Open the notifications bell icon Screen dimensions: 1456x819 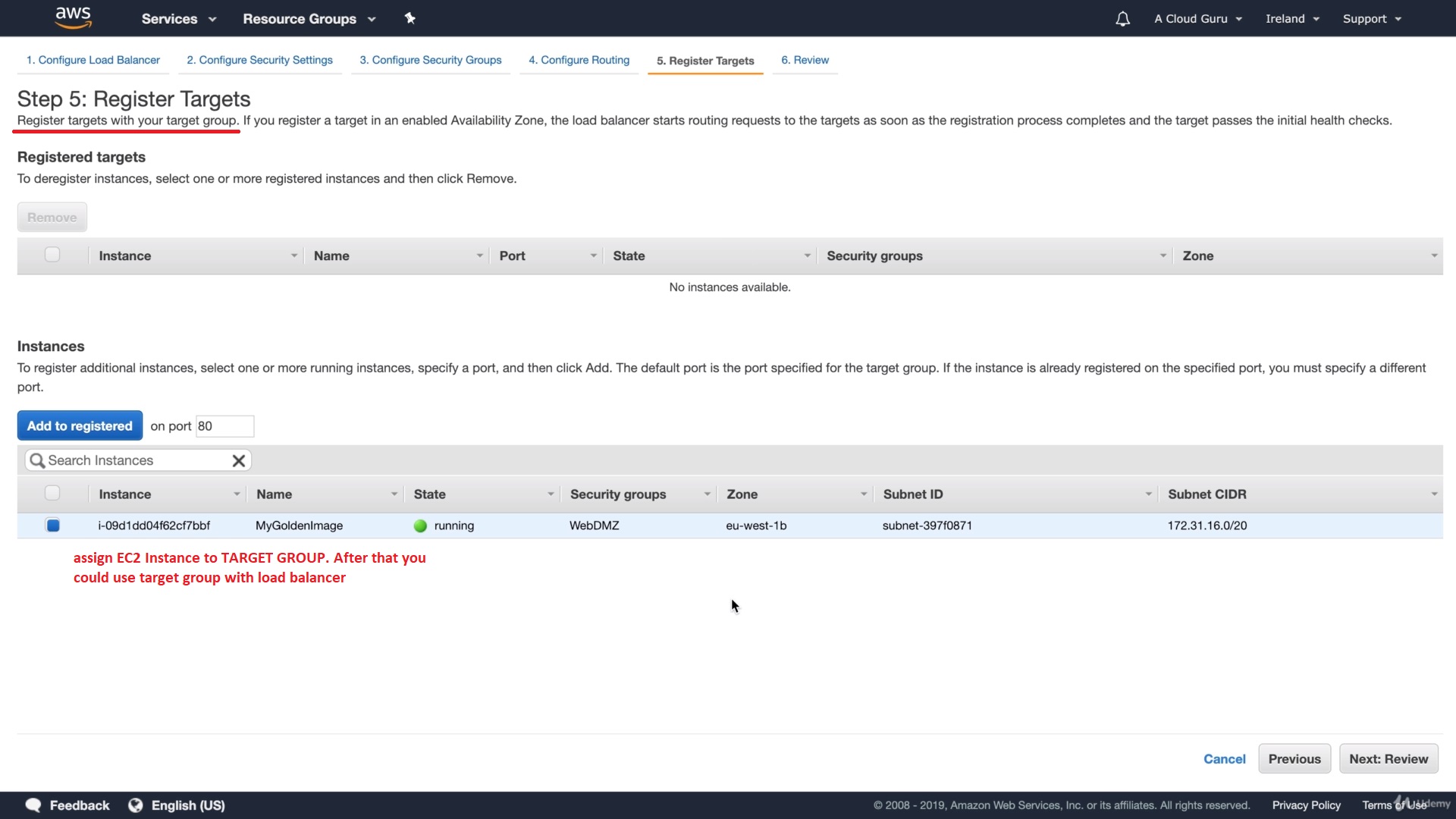pos(1122,19)
